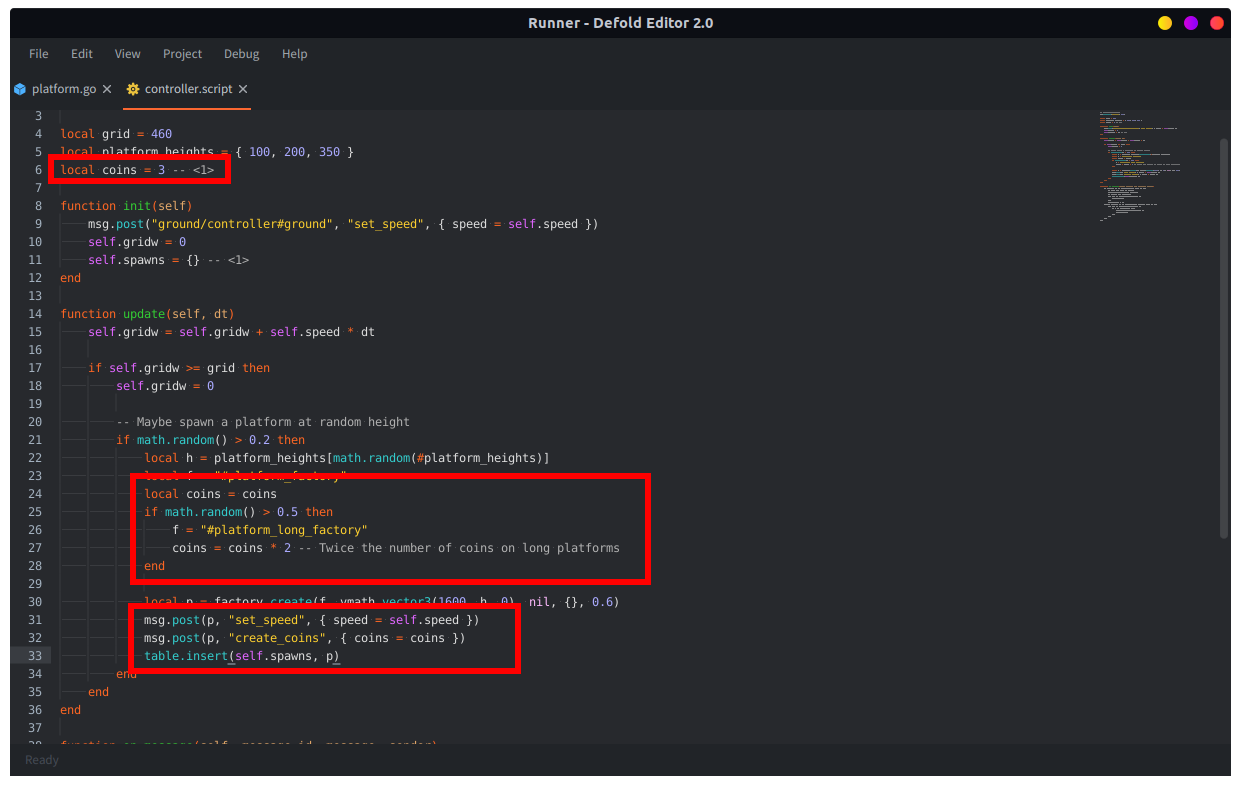Click the yellow minimize window button
Image resolution: width=1241 pixels, height=786 pixels.
coord(1165,23)
